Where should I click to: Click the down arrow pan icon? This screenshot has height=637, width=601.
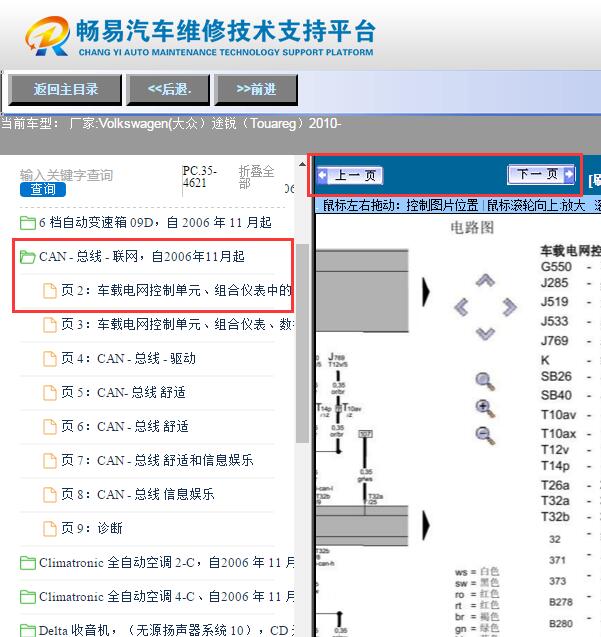point(485,334)
